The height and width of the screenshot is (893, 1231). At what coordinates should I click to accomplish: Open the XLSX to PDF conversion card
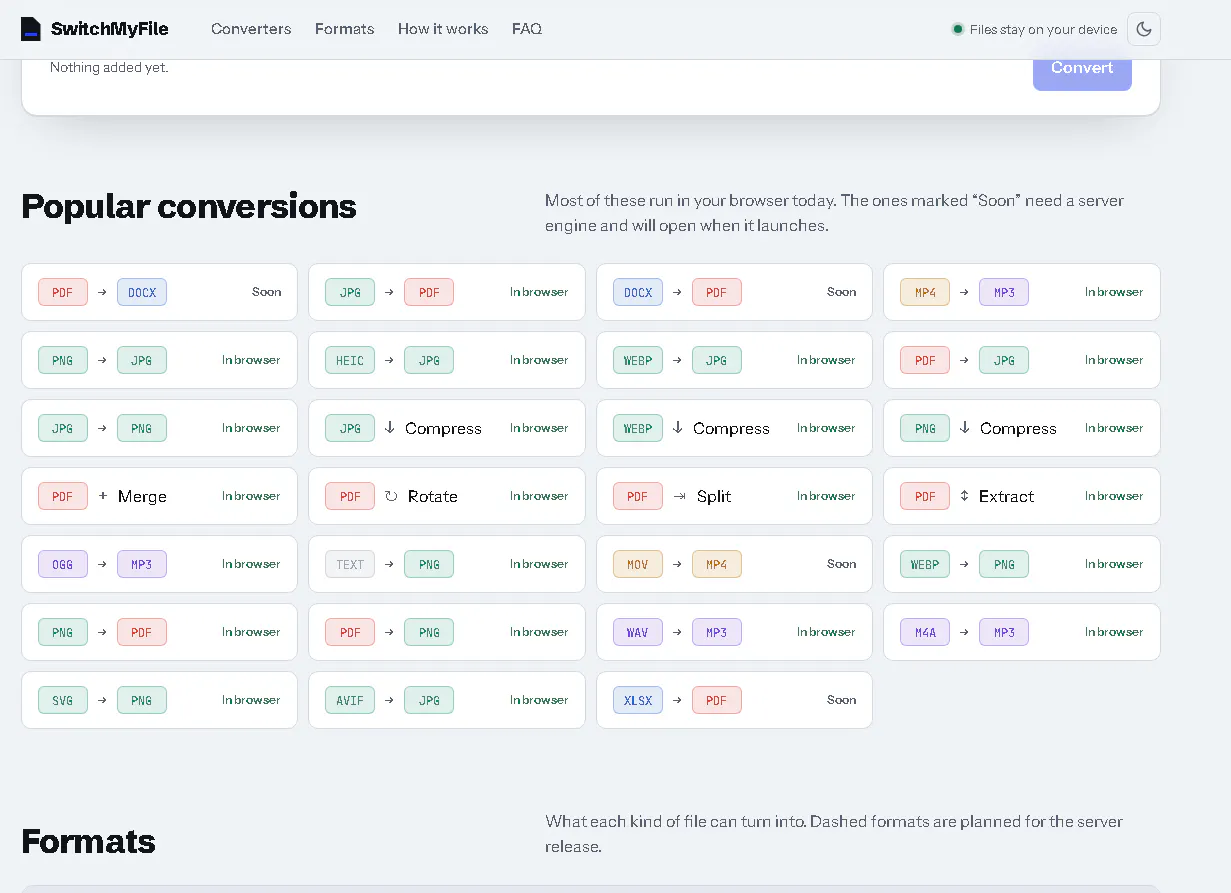point(735,700)
